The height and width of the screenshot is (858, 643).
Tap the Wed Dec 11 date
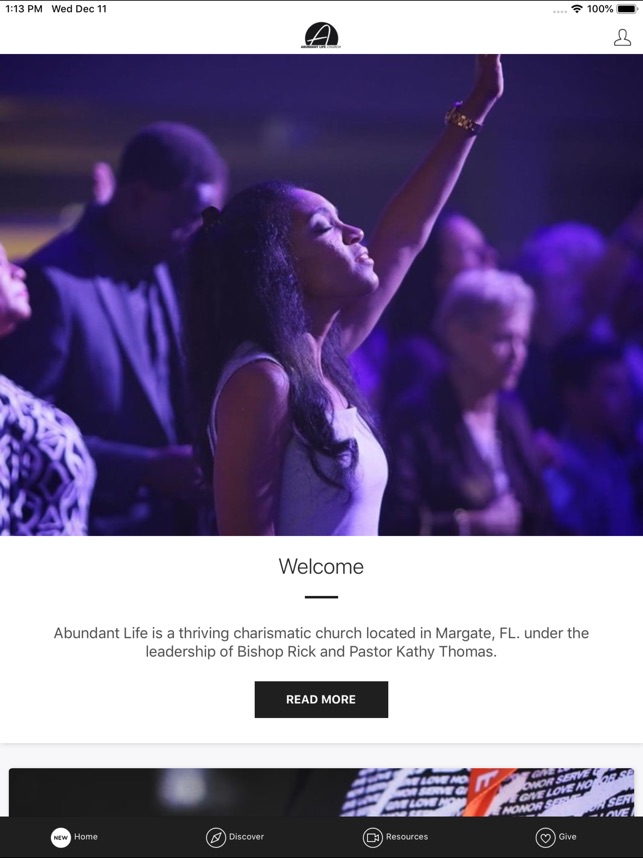pyautogui.click(x=79, y=9)
